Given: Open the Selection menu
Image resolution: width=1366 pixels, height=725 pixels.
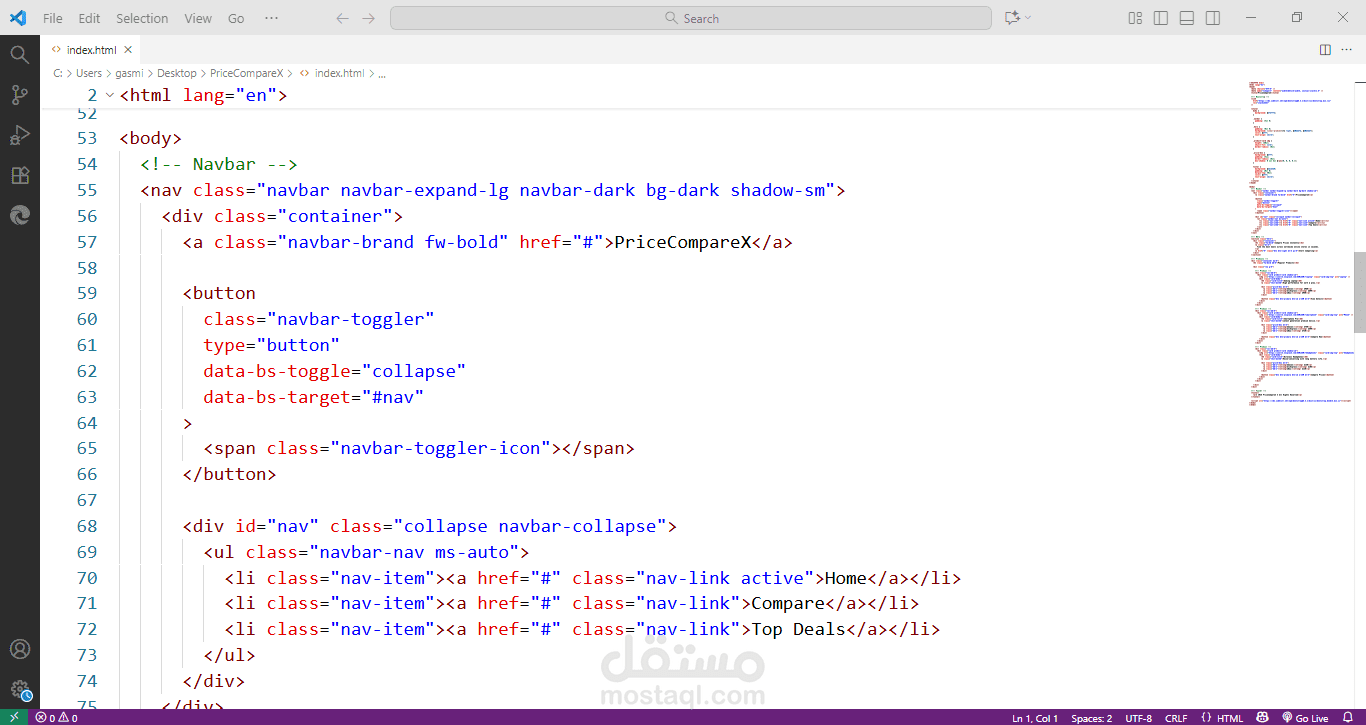Looking at the screenshot, I should pyautogui.click(x=142, y=18).
